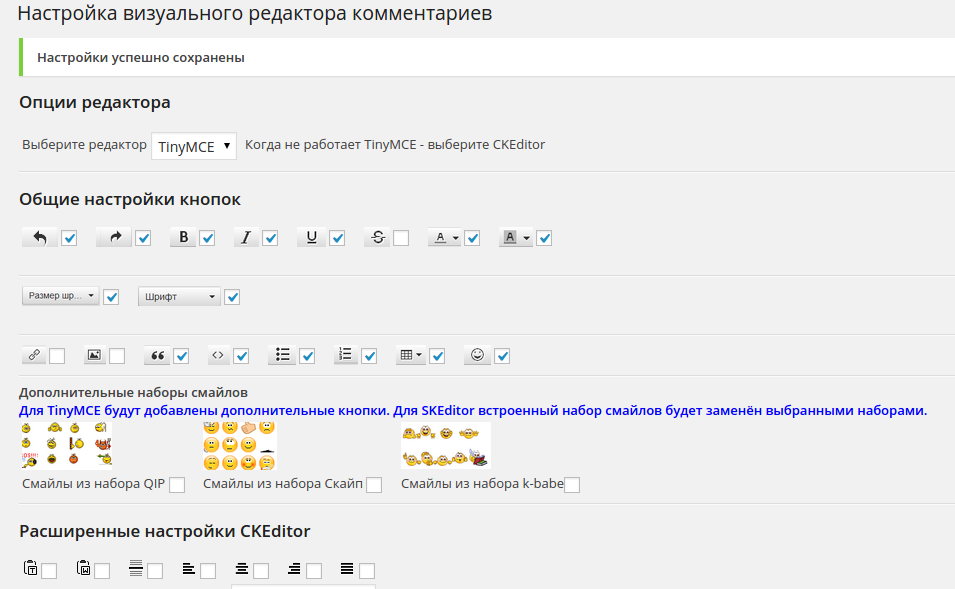Image resolution: width=955 pixels, height=589 pixels.
Task: Open the TinyMCE editor selection dropdown
Action: coord(194,146)
